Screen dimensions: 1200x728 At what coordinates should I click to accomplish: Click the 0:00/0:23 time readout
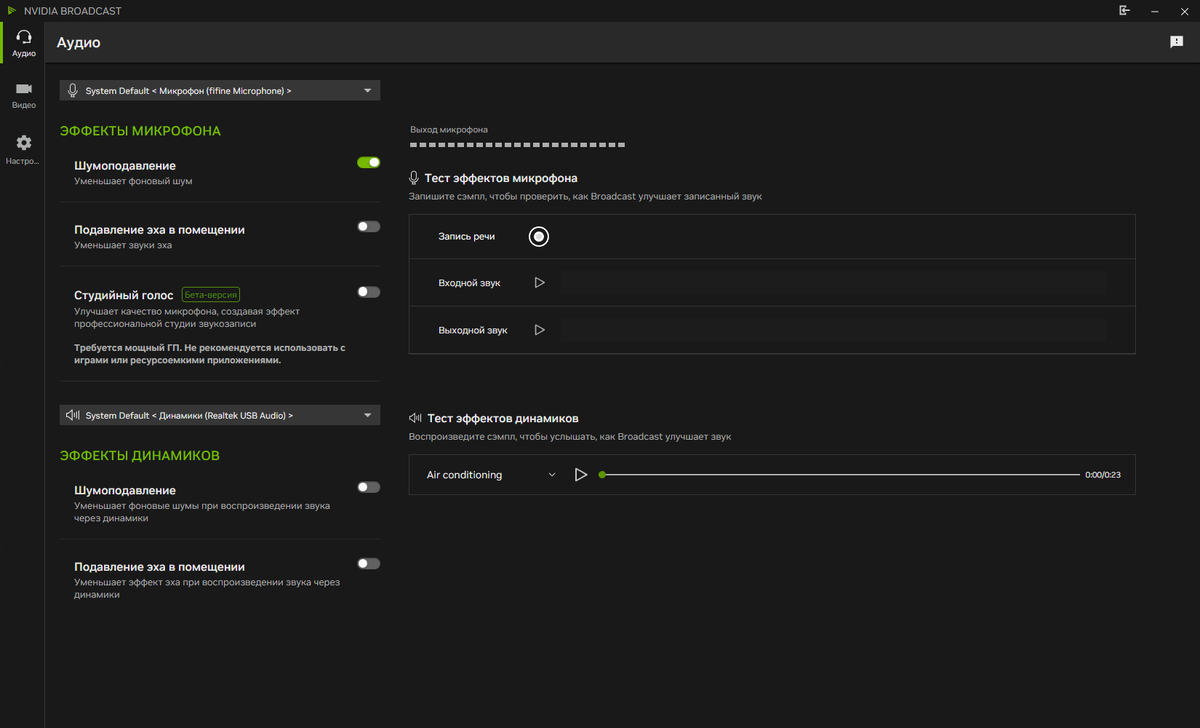[x=1103, y=475]
